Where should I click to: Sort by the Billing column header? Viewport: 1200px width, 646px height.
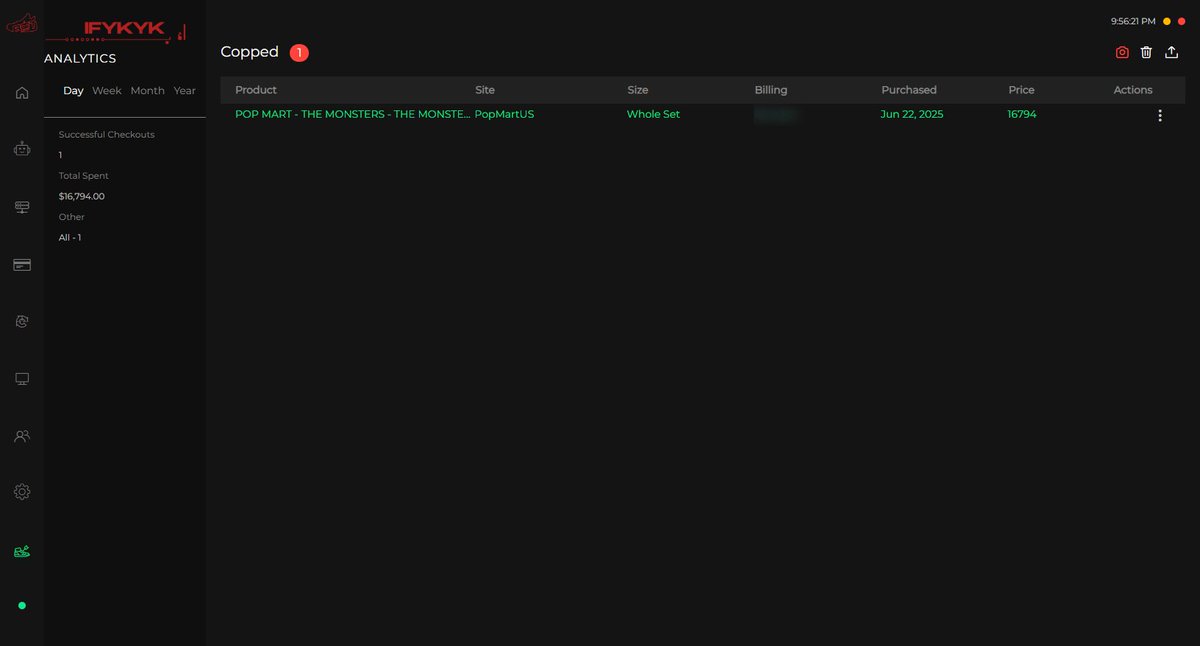(771, 90)
